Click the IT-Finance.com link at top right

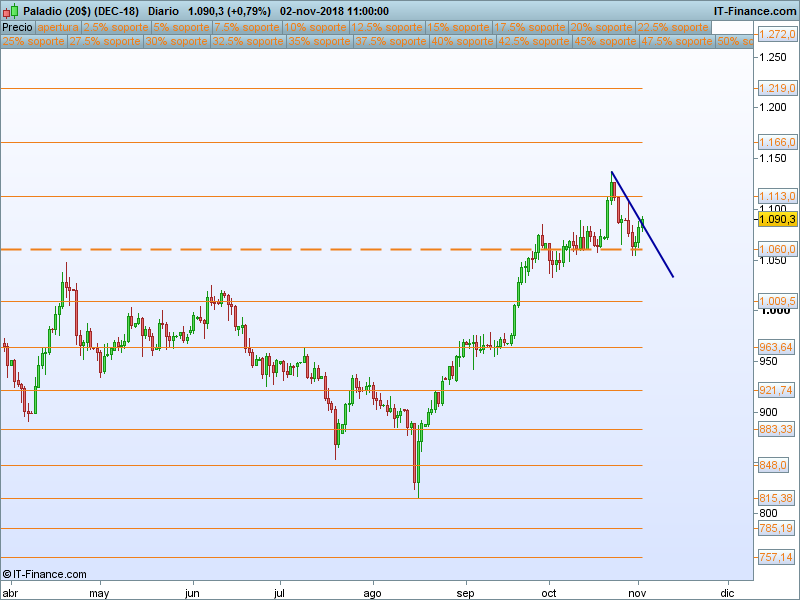point(754,10)
